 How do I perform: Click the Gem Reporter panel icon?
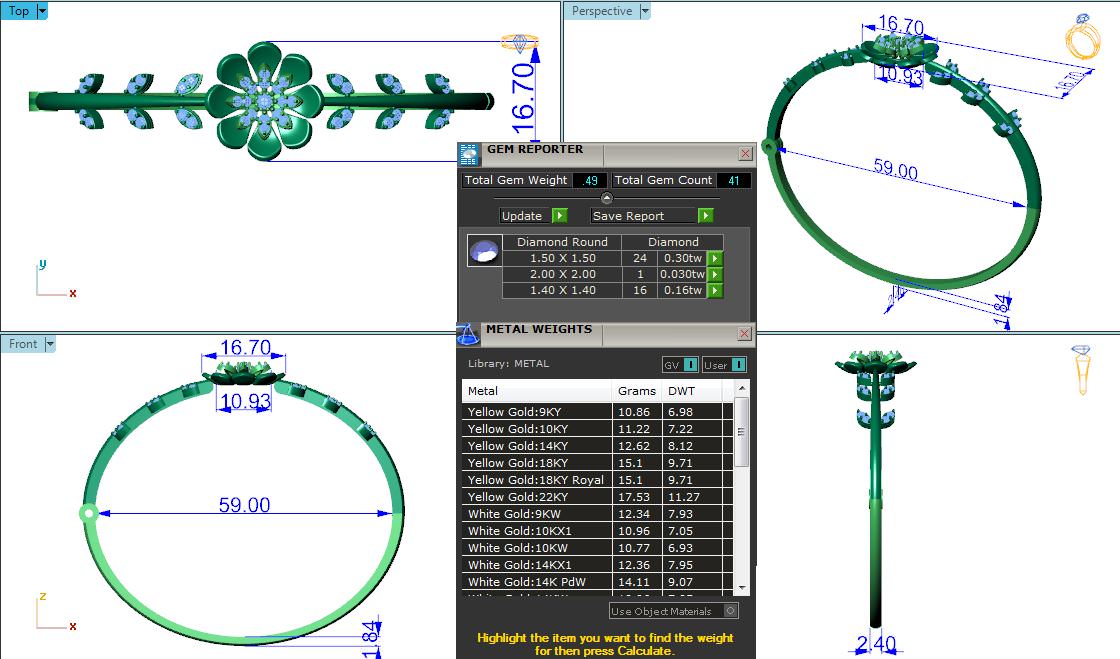click(x=468, y=153)
